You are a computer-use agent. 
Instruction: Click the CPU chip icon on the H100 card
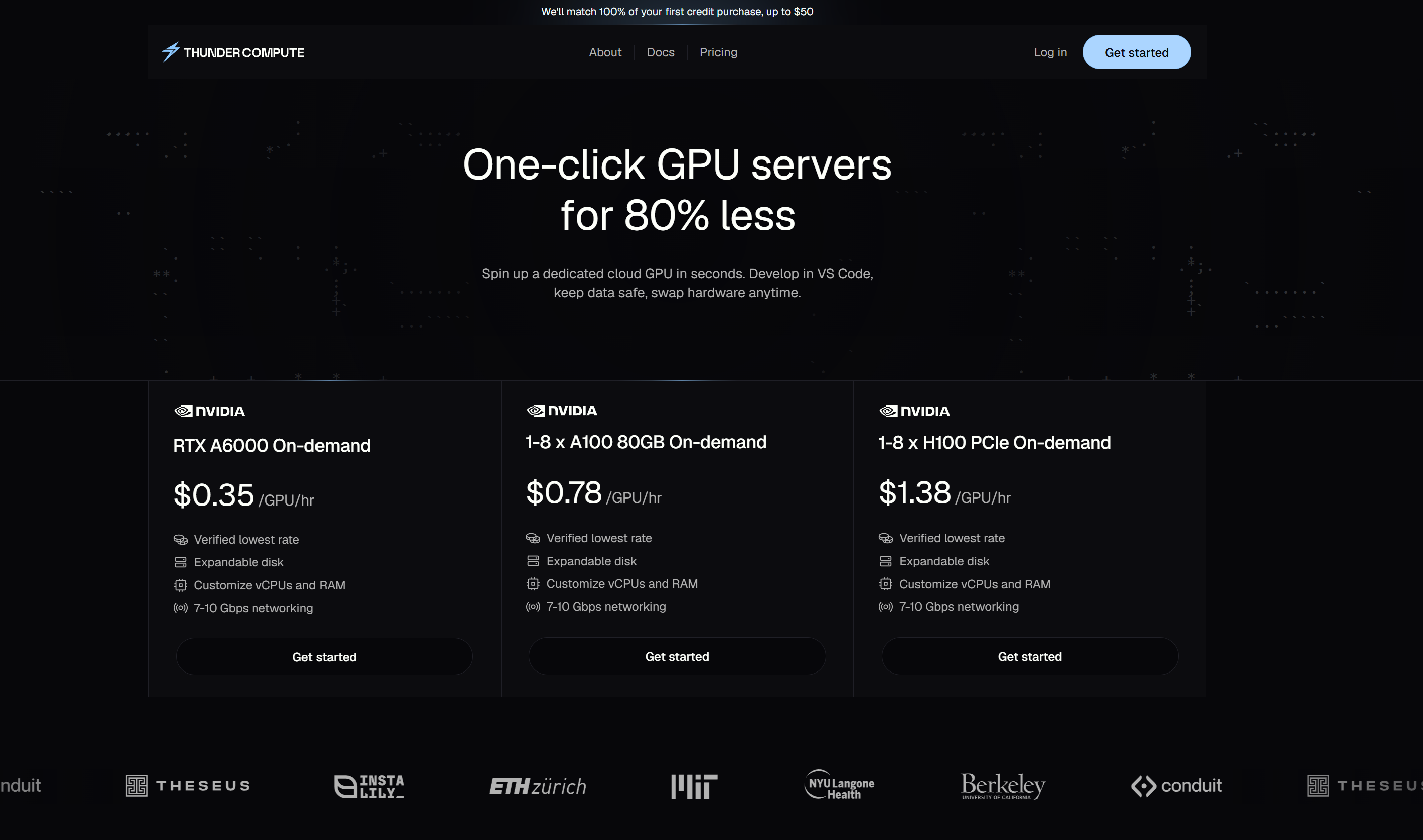[x=885, y=584]
